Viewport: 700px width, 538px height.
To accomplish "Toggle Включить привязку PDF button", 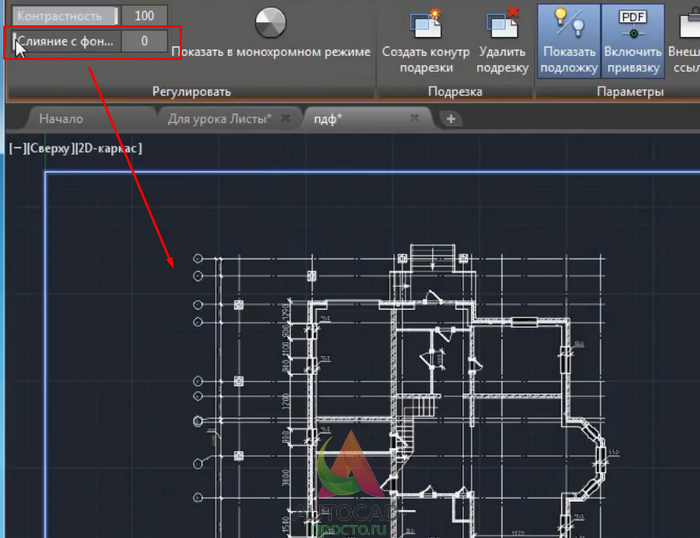I will pyautogui.click(x=633, y=41).
